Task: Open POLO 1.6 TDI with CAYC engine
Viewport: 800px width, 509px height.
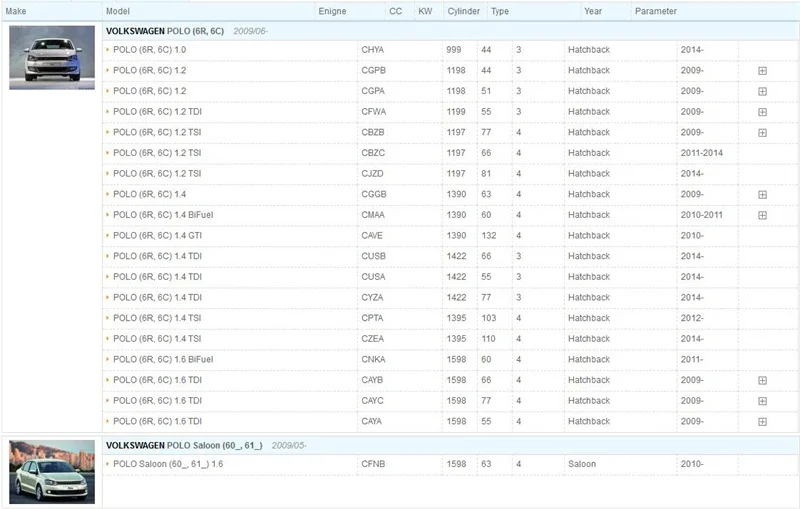Action: tap(157, 401)
